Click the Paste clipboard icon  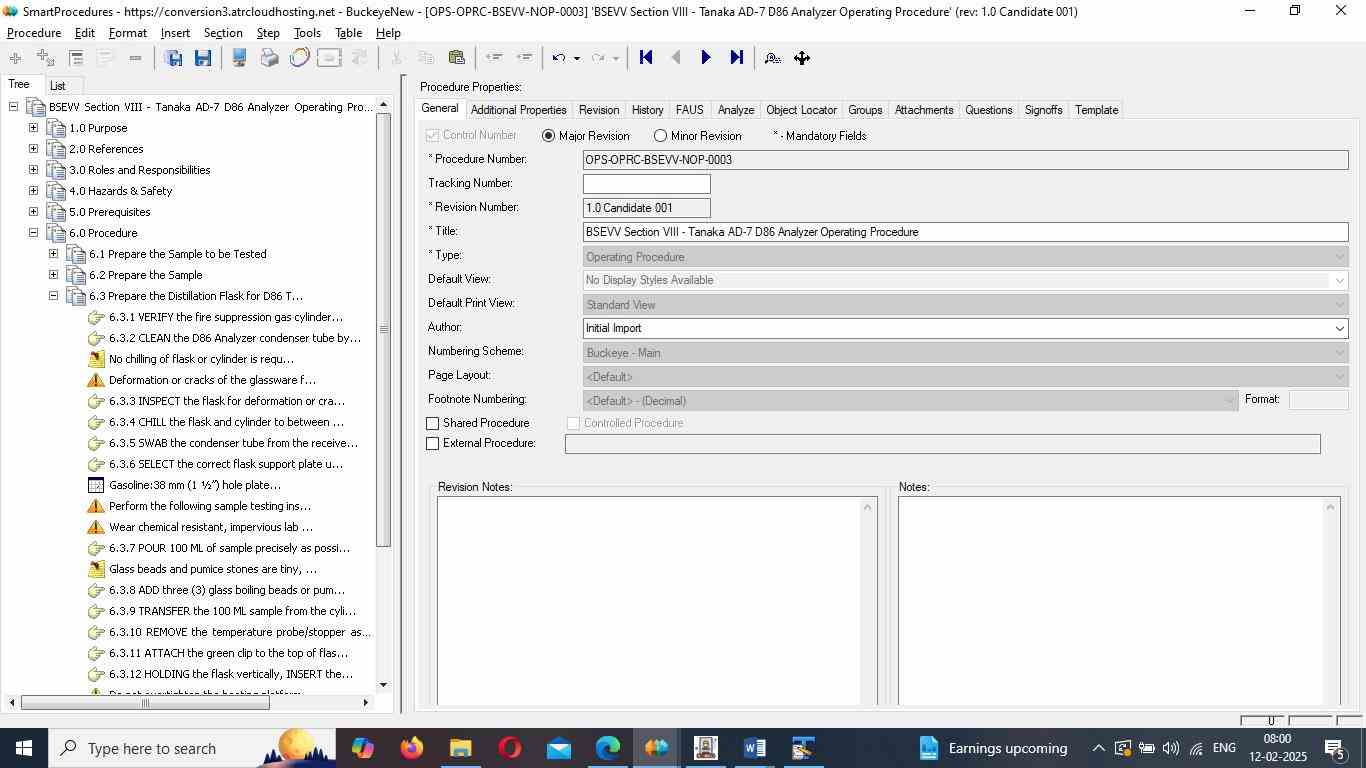(x=457, y=58)
